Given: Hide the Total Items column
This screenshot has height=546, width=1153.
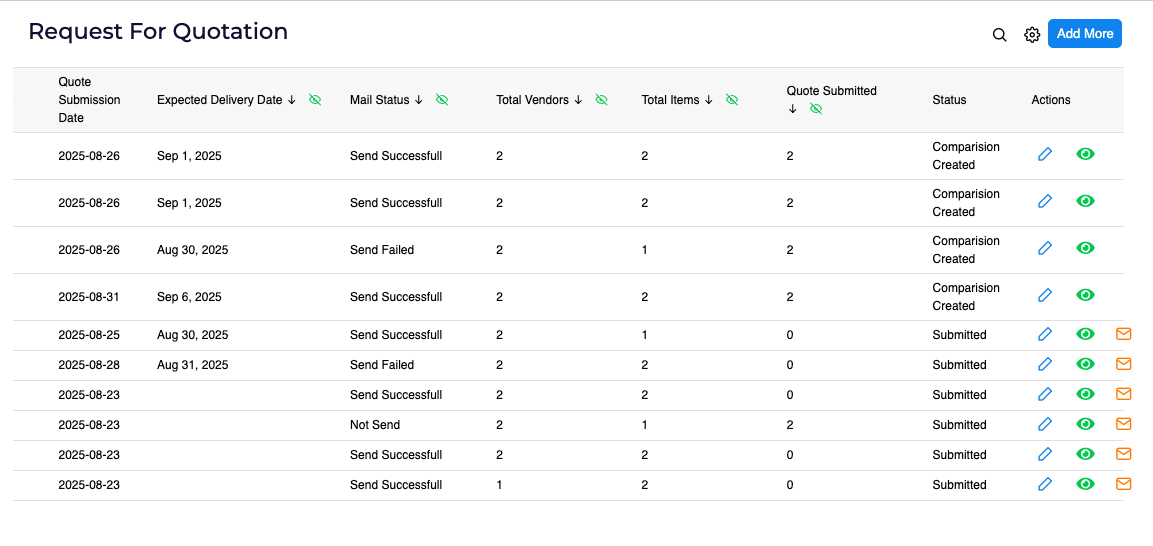Looking at the screenshot, I should click(x=731, y=100).
